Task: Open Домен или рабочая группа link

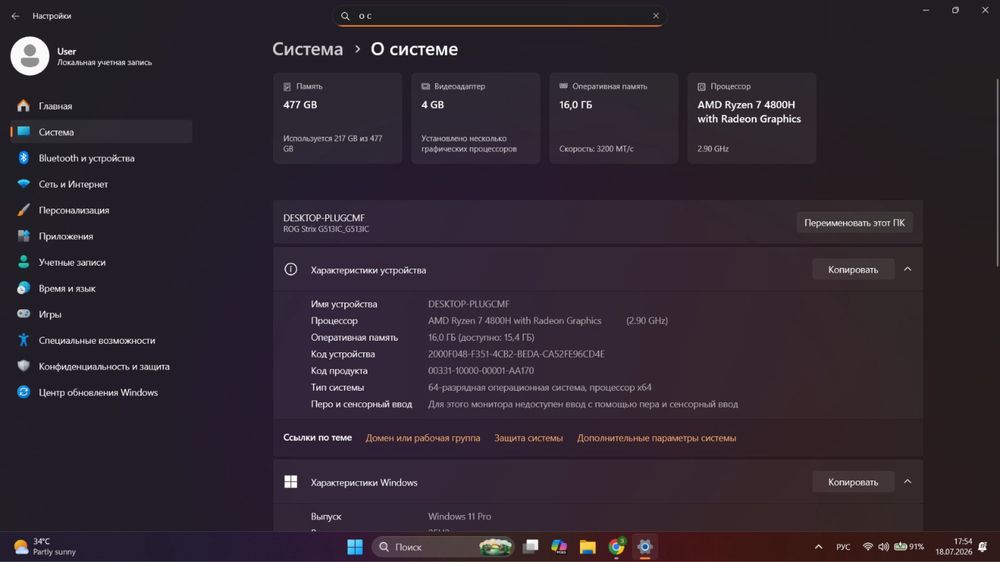Action: point(423,438)
